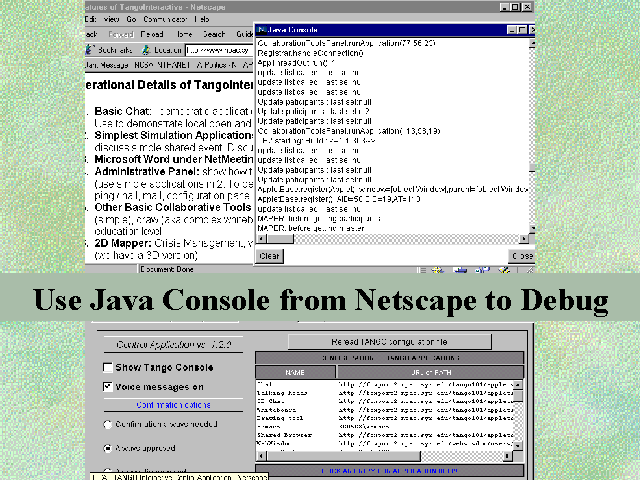Click the Forward button in Netscape toolbar

pos(121,34)
